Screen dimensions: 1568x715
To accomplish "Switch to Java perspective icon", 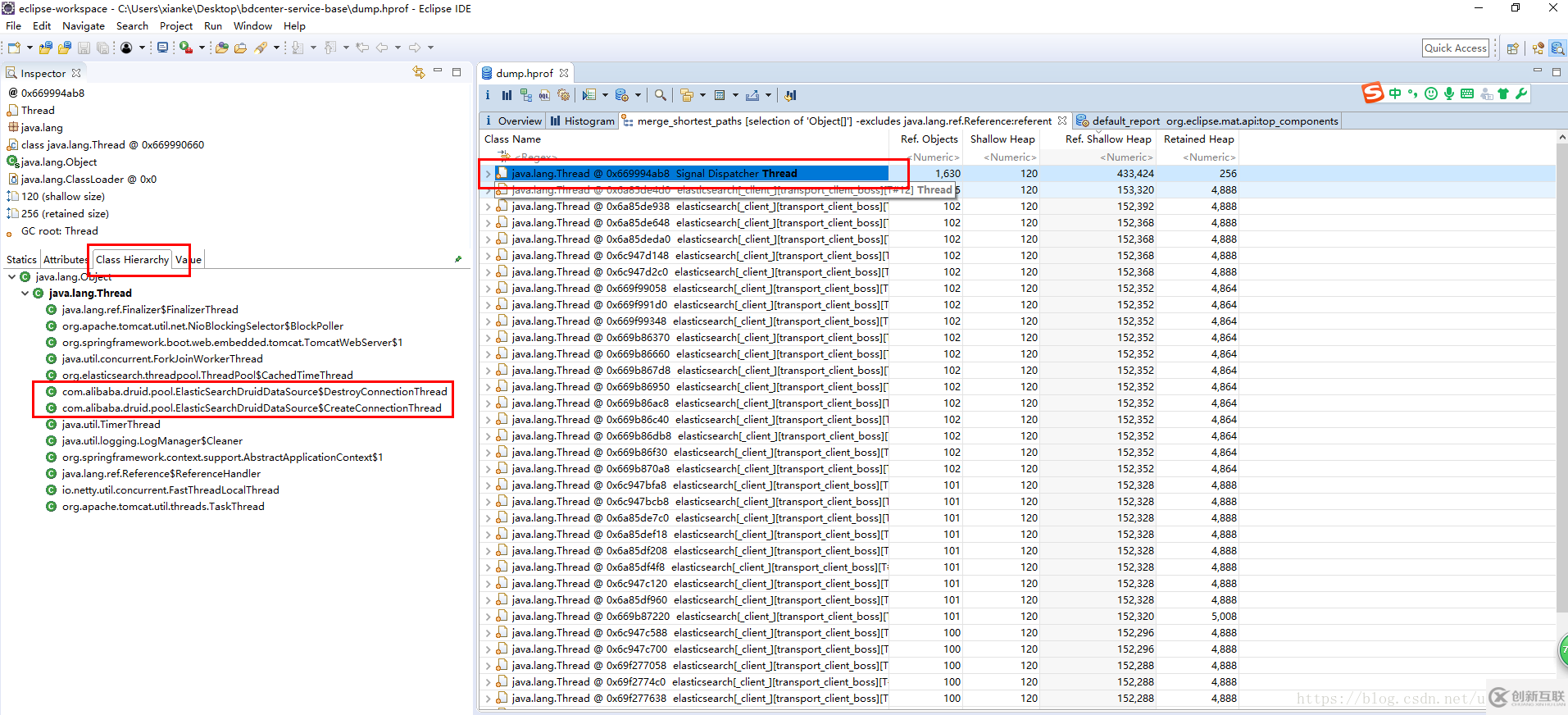I will (x=1538, y=48).
